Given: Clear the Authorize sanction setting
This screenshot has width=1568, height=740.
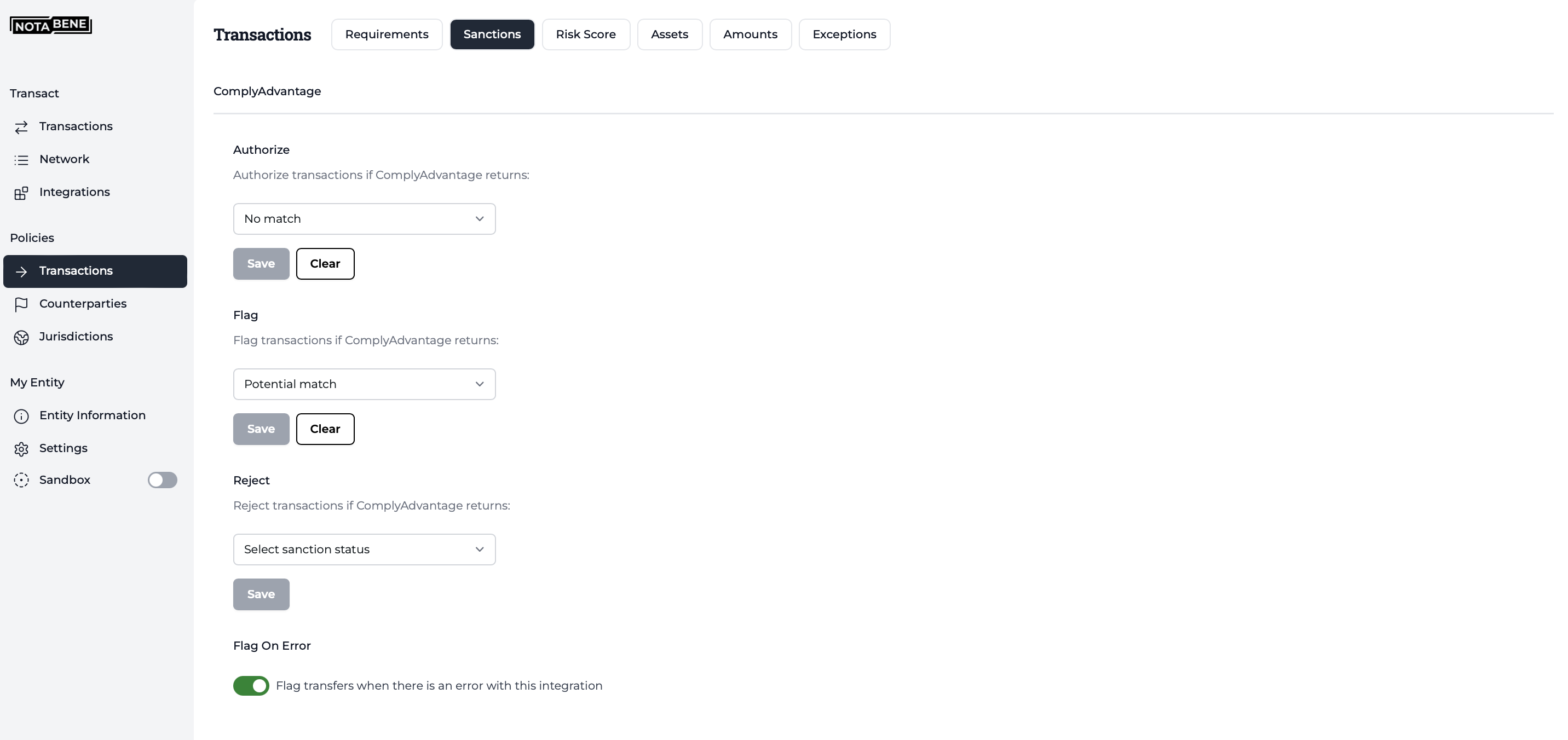Looking at the screenshot, I should pyautogui.click(x=325, y=263).
